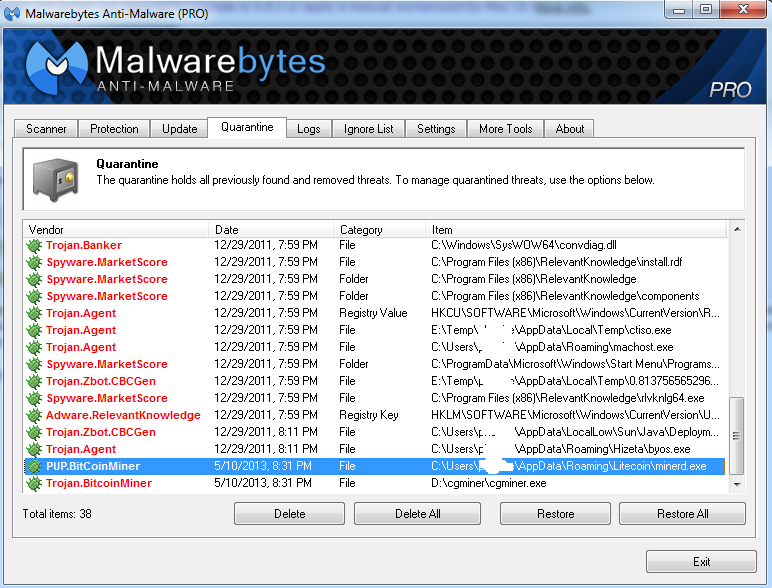Sort list by Item column header
The width and height of the screenshot is (772, 588).
pyautogui.click(x=576, y=229)
